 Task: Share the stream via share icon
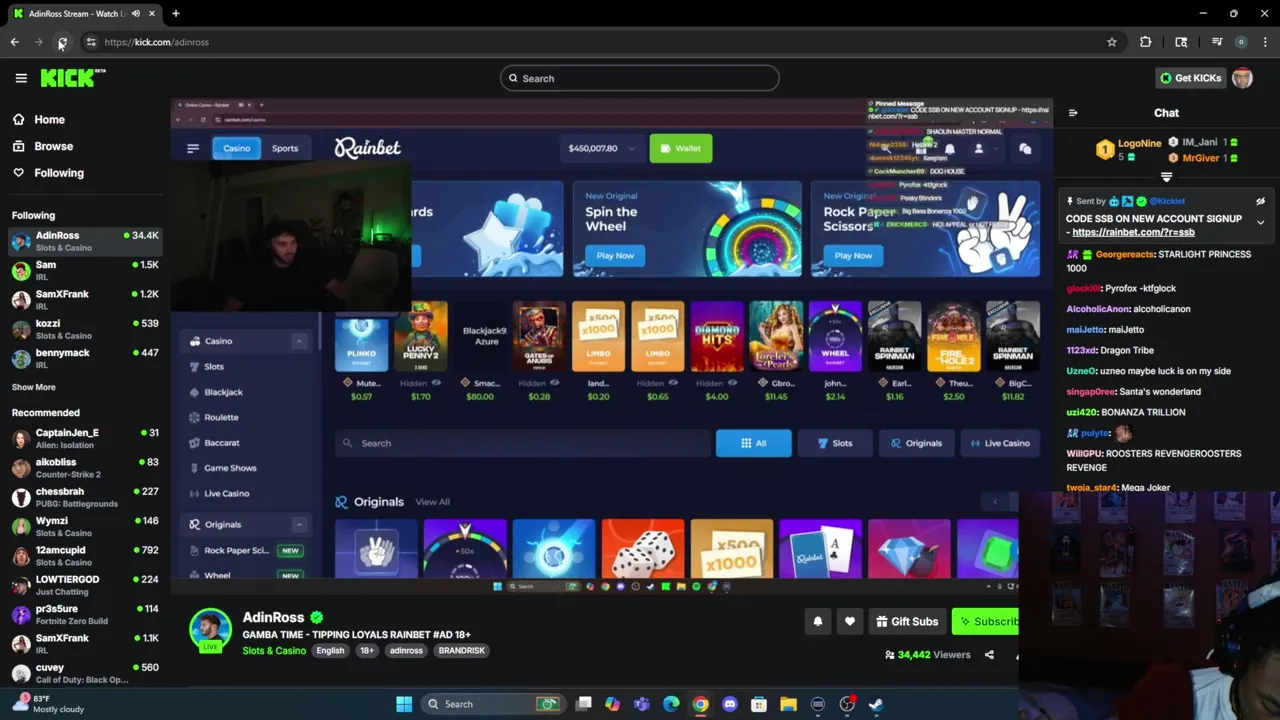[989, 655]
